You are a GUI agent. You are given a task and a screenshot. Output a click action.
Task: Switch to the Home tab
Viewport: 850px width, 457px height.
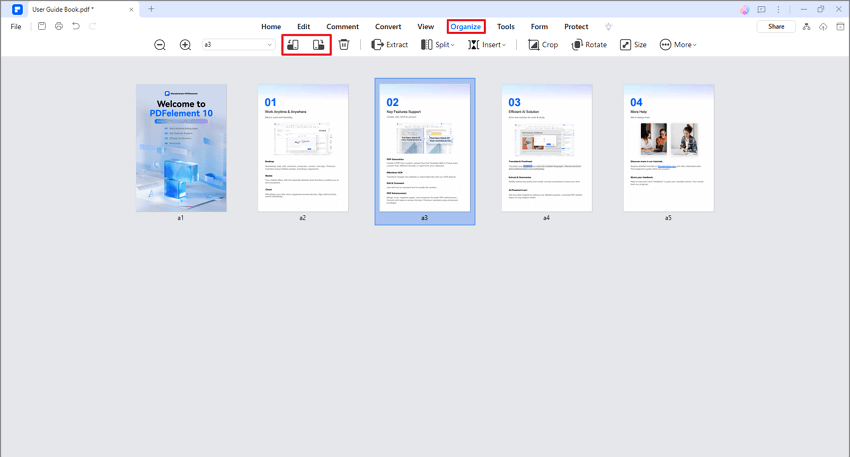[x=271, y=27]
